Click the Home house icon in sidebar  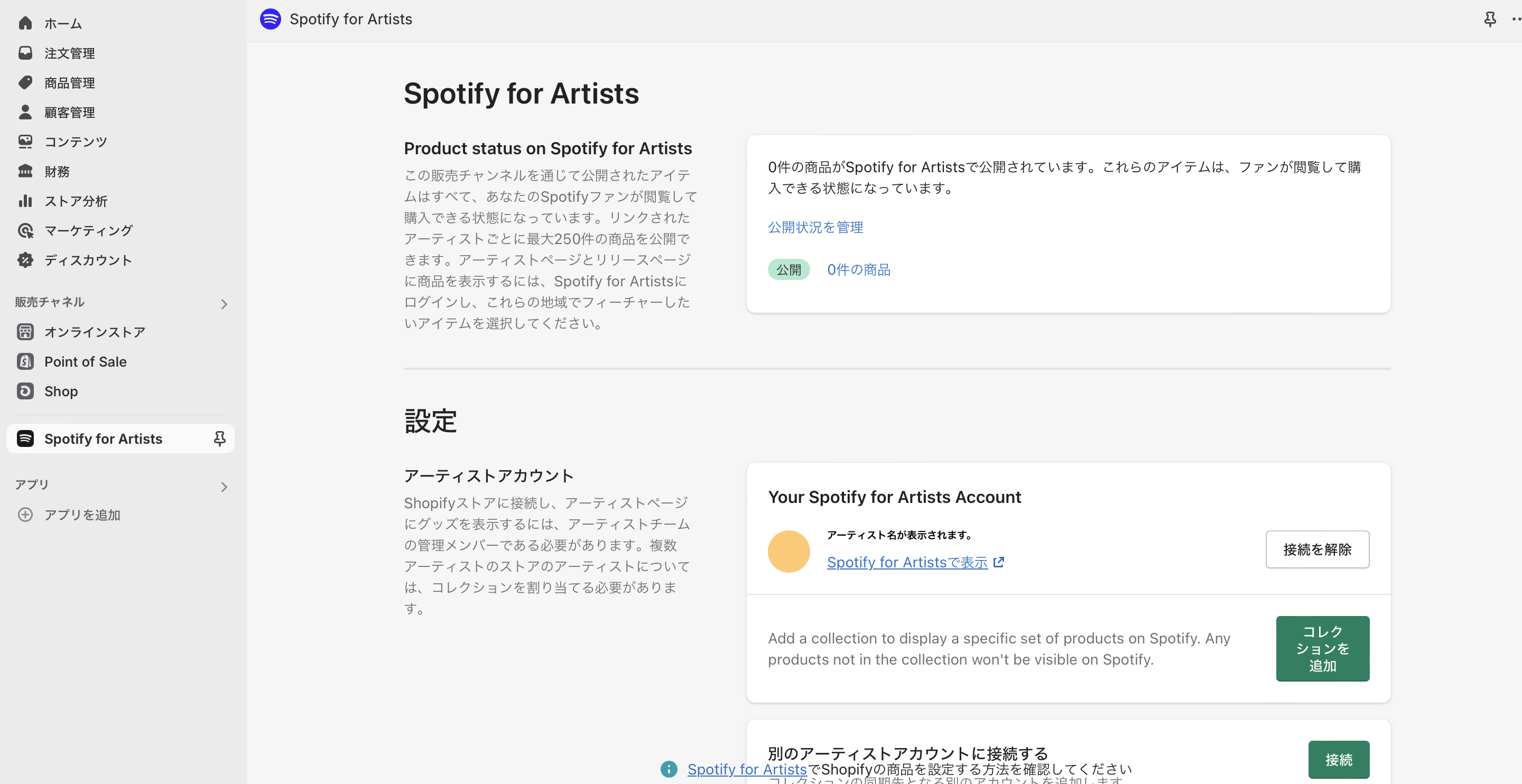pos(25,23)
